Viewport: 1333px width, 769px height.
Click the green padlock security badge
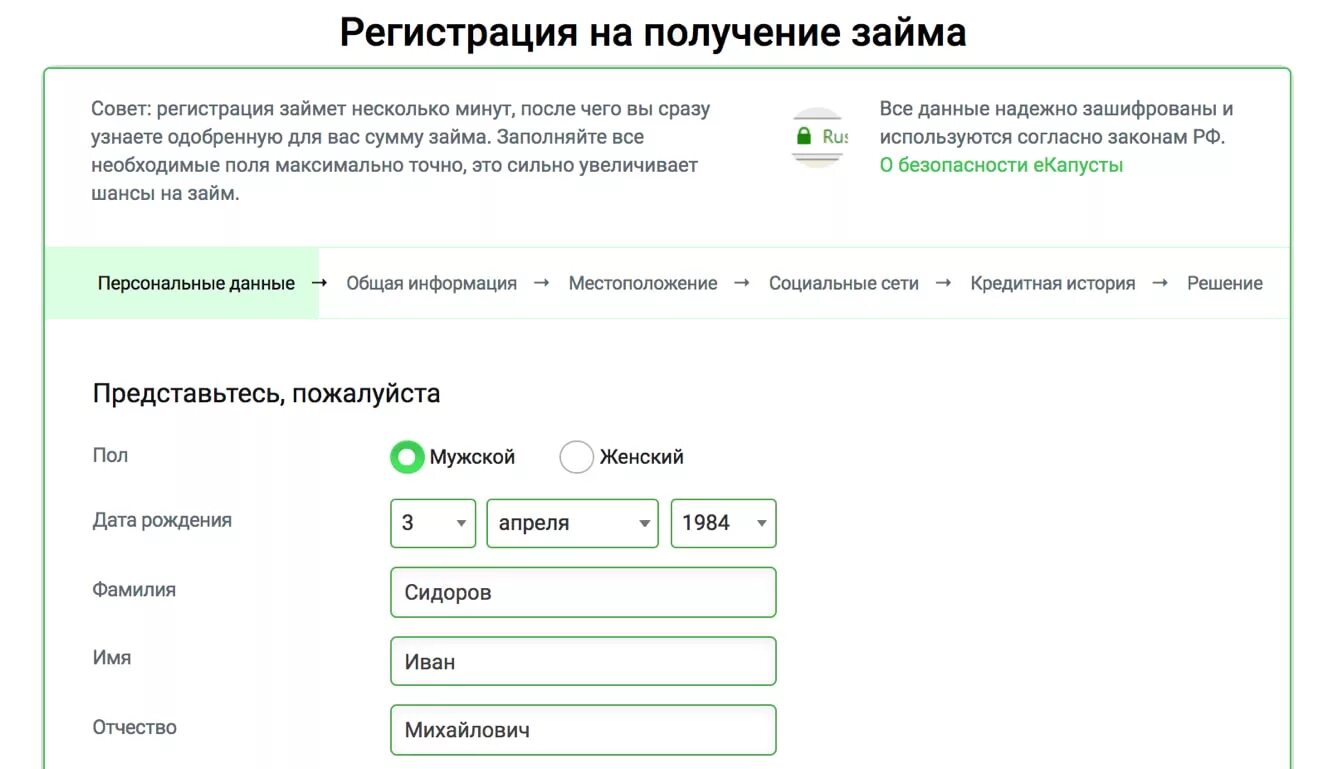[820, 137]
